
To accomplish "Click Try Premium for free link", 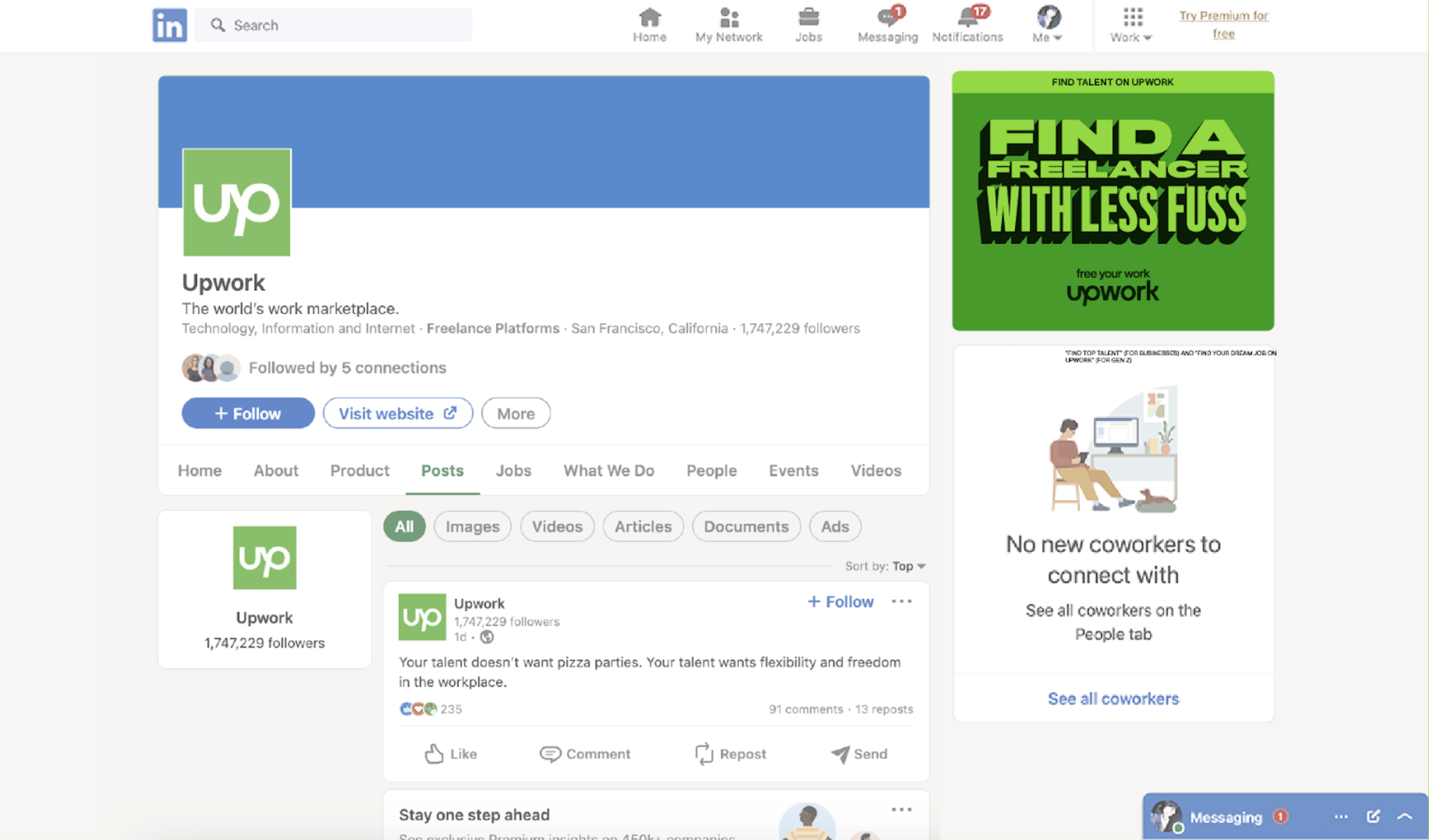I will pyautogui.click(x=1224, y=24).
